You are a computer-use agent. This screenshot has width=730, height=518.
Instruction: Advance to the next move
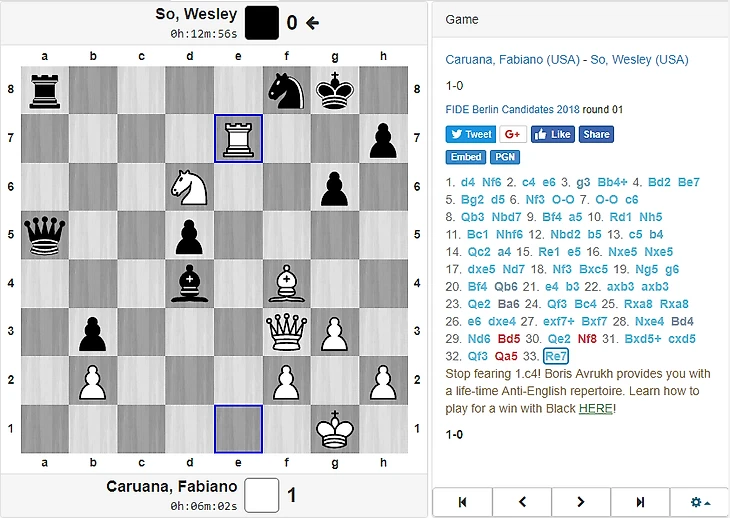pos(581,502)
